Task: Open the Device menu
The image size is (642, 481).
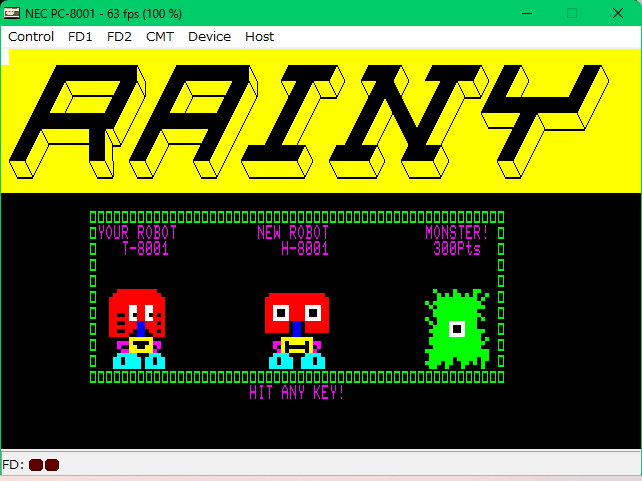Action: (x=209, y=36)
